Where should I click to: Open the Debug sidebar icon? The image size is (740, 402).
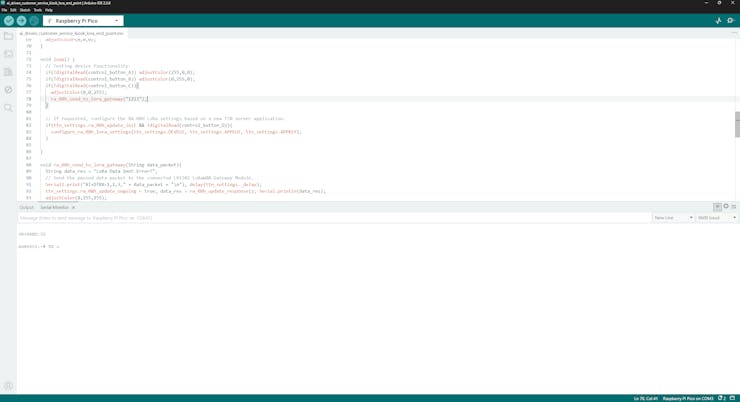pos(8,90)
